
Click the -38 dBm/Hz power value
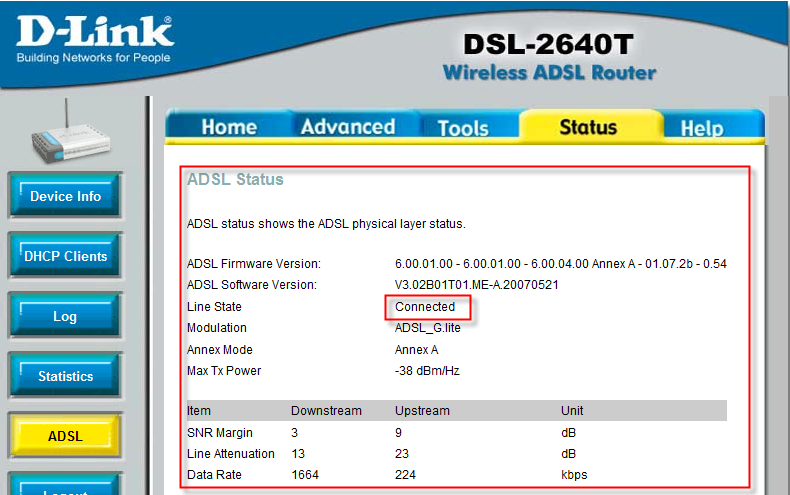tap(427, 370)
